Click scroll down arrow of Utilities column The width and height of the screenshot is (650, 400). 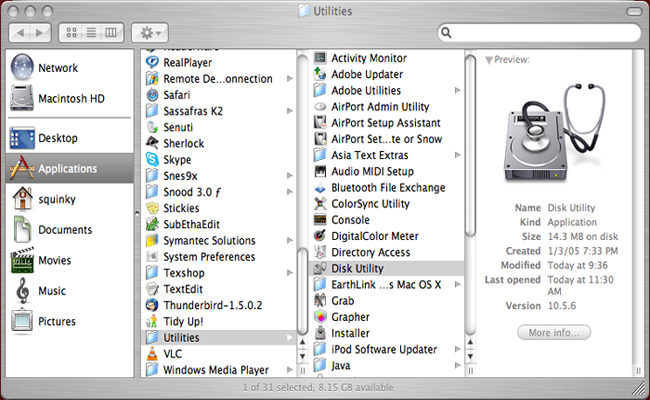[x=470, y=356]
